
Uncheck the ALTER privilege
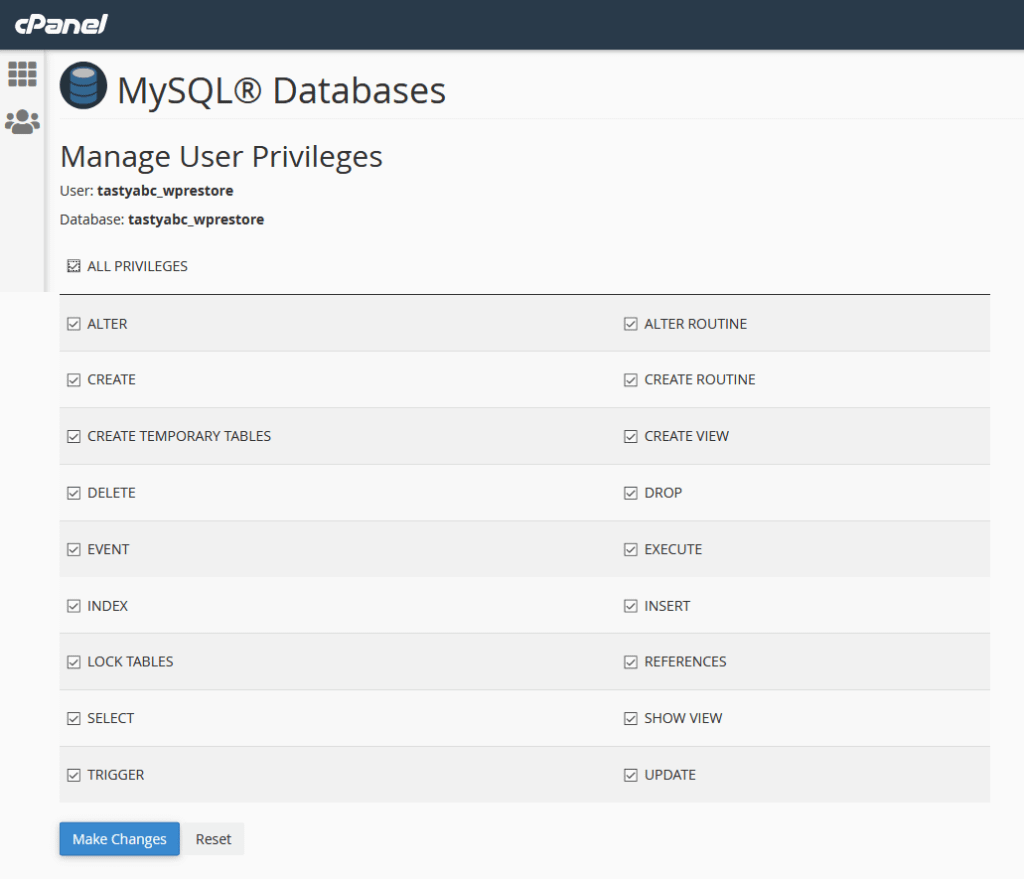(x=74, y=323)
